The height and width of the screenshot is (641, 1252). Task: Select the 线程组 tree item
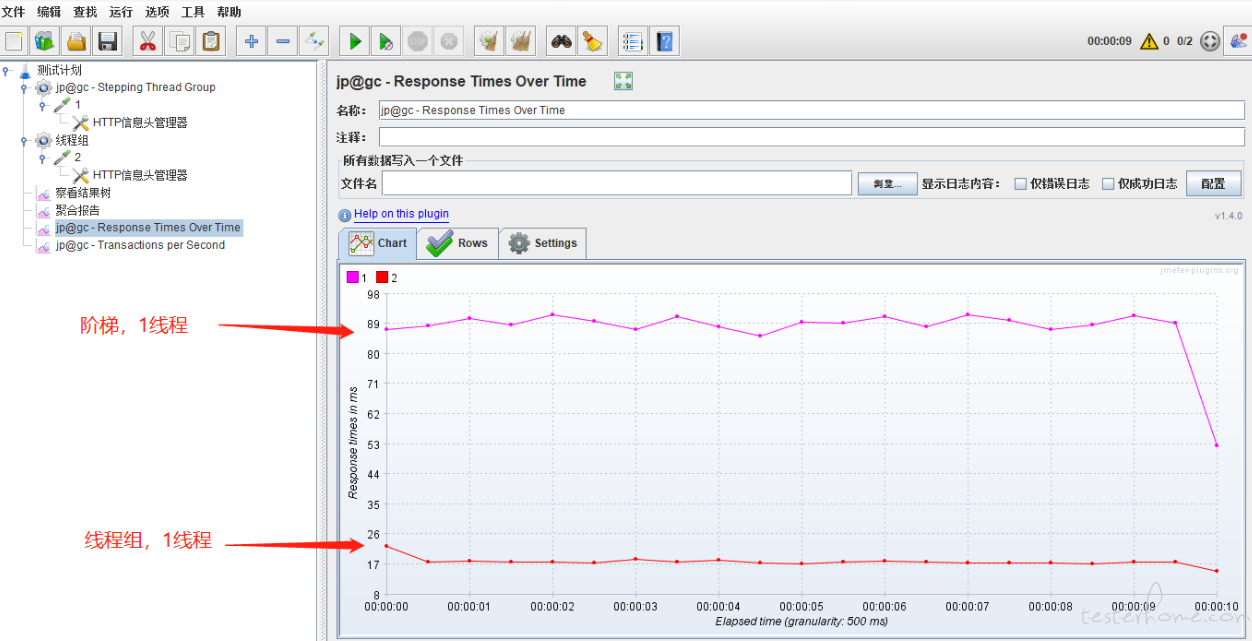(x=72, y=140)
